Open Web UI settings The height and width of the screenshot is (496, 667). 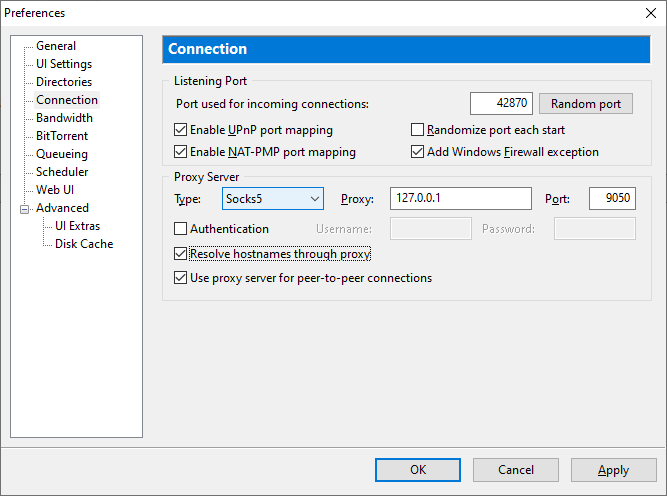point(55,190)
